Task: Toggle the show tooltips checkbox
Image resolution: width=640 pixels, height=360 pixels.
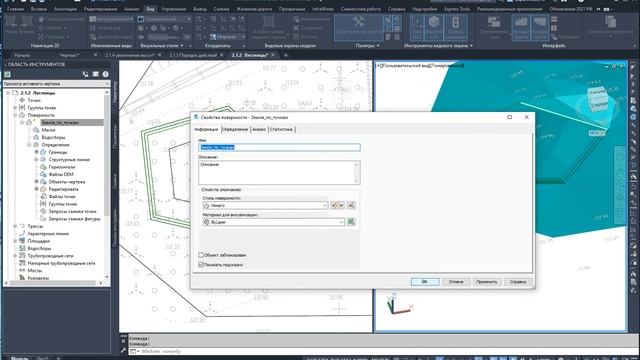Action: pyautogui.click(x=201, y=265)
